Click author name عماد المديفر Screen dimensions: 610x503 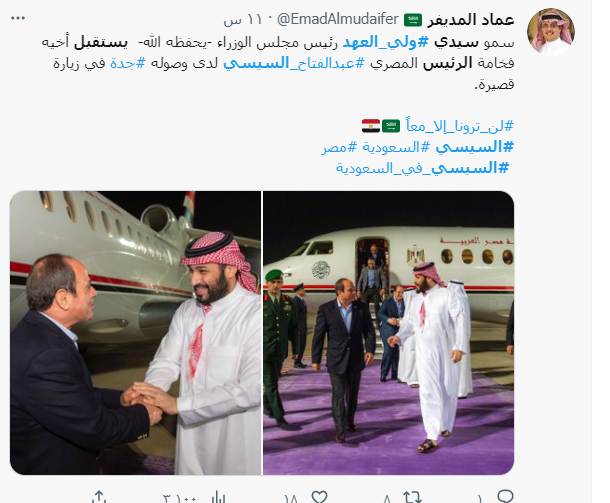(x=471, y=19)
